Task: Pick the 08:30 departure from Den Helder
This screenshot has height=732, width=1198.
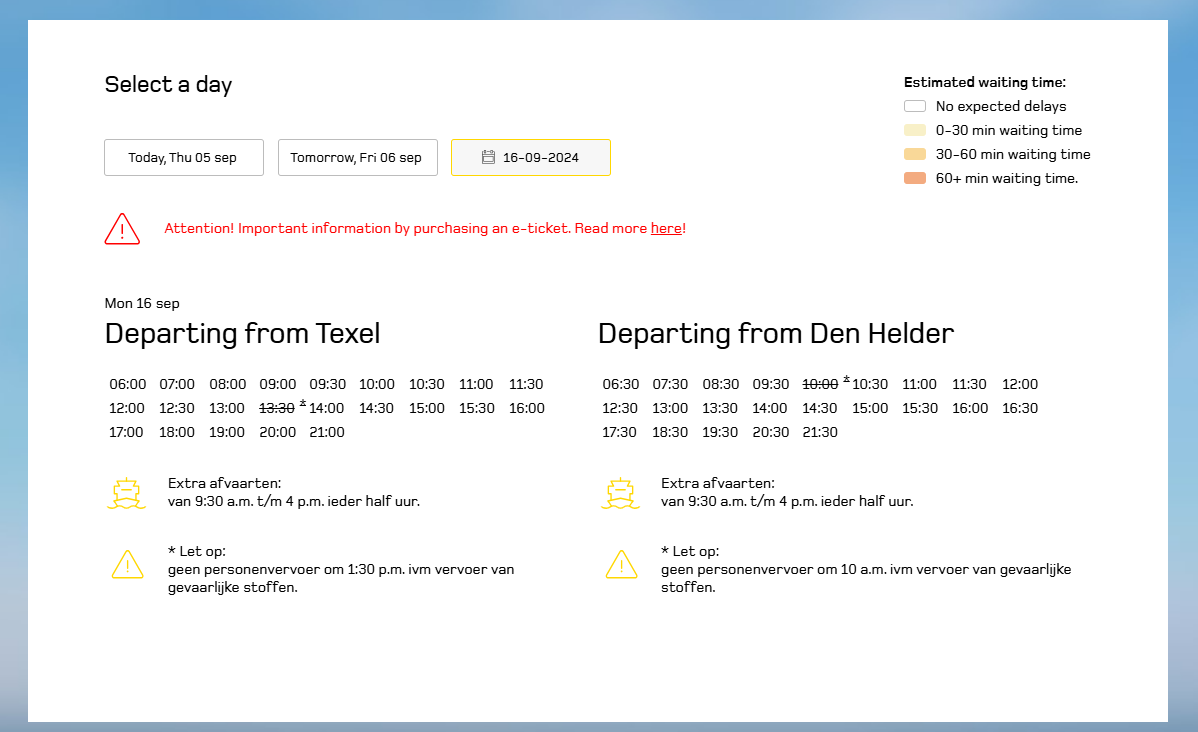Action: [720, 384]
